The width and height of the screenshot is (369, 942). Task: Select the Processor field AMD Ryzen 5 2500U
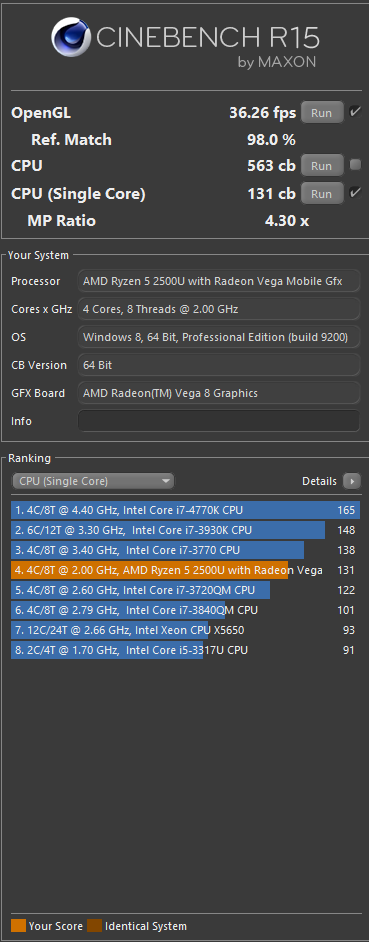coord(219,282)
